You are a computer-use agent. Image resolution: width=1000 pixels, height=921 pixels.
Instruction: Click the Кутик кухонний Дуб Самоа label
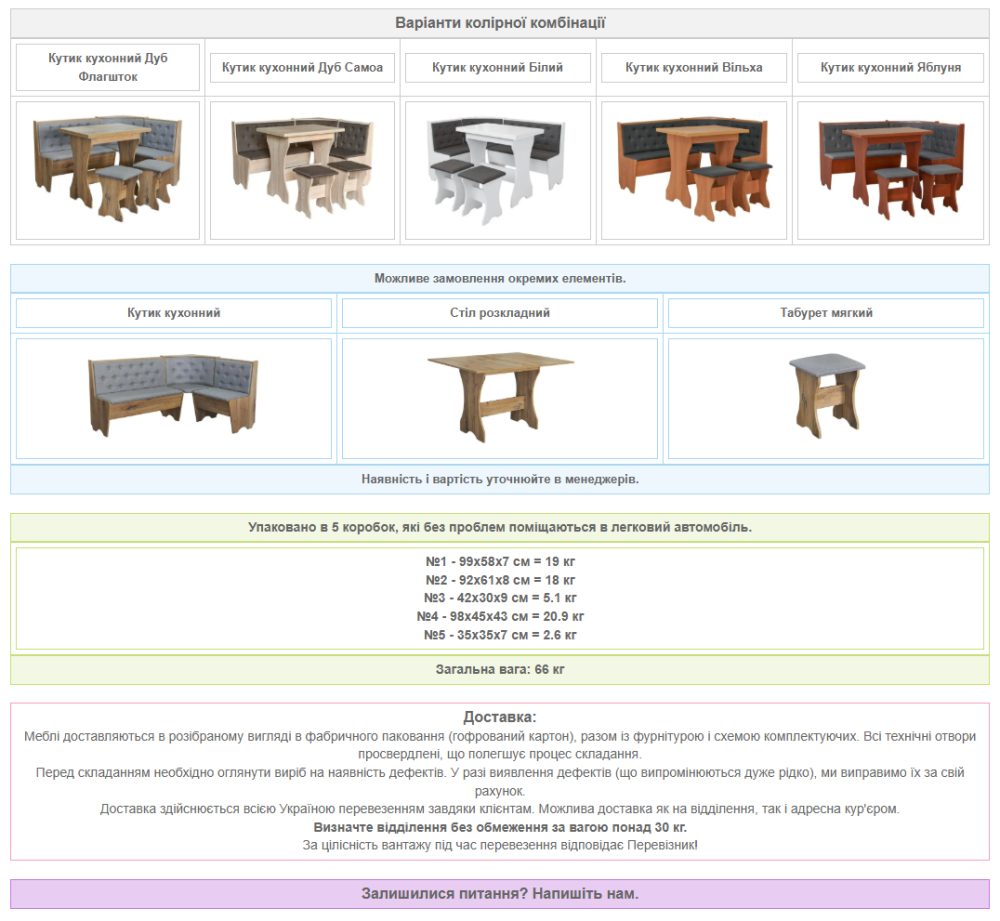[303, 67]
